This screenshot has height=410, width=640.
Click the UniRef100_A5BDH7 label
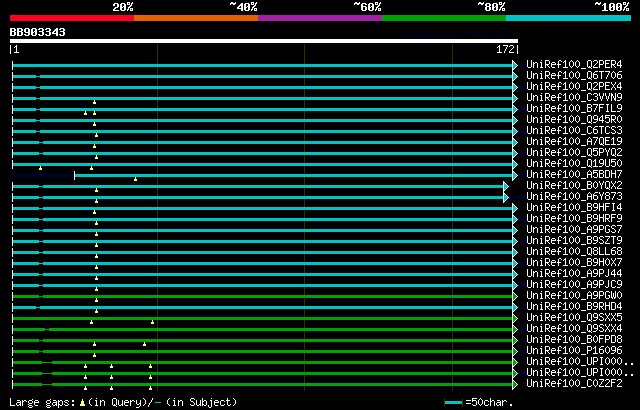click(574, 175)
